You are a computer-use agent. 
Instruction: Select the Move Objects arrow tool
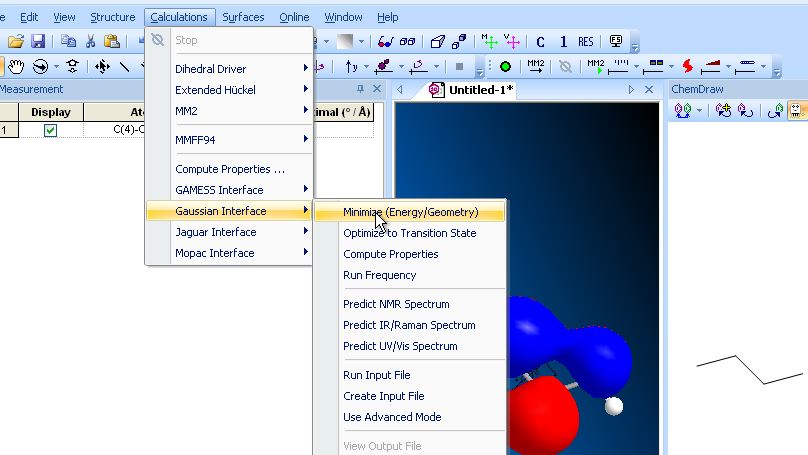coord(102,66)
